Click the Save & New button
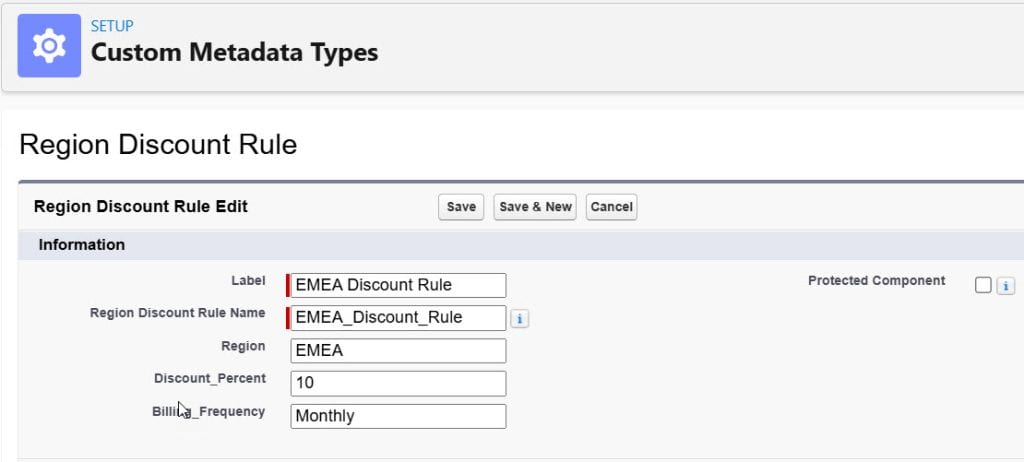 tap(535, 207)
